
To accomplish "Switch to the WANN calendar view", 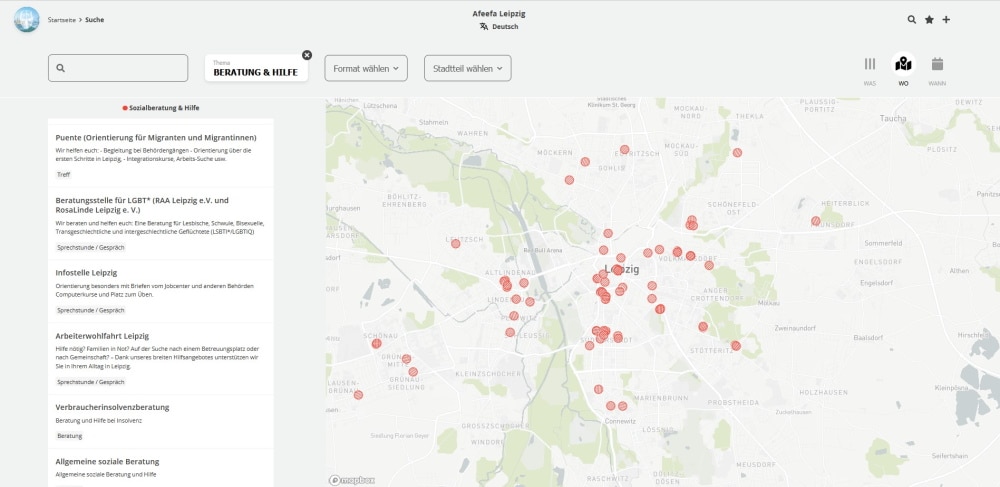I will click(x=937, y=68).
